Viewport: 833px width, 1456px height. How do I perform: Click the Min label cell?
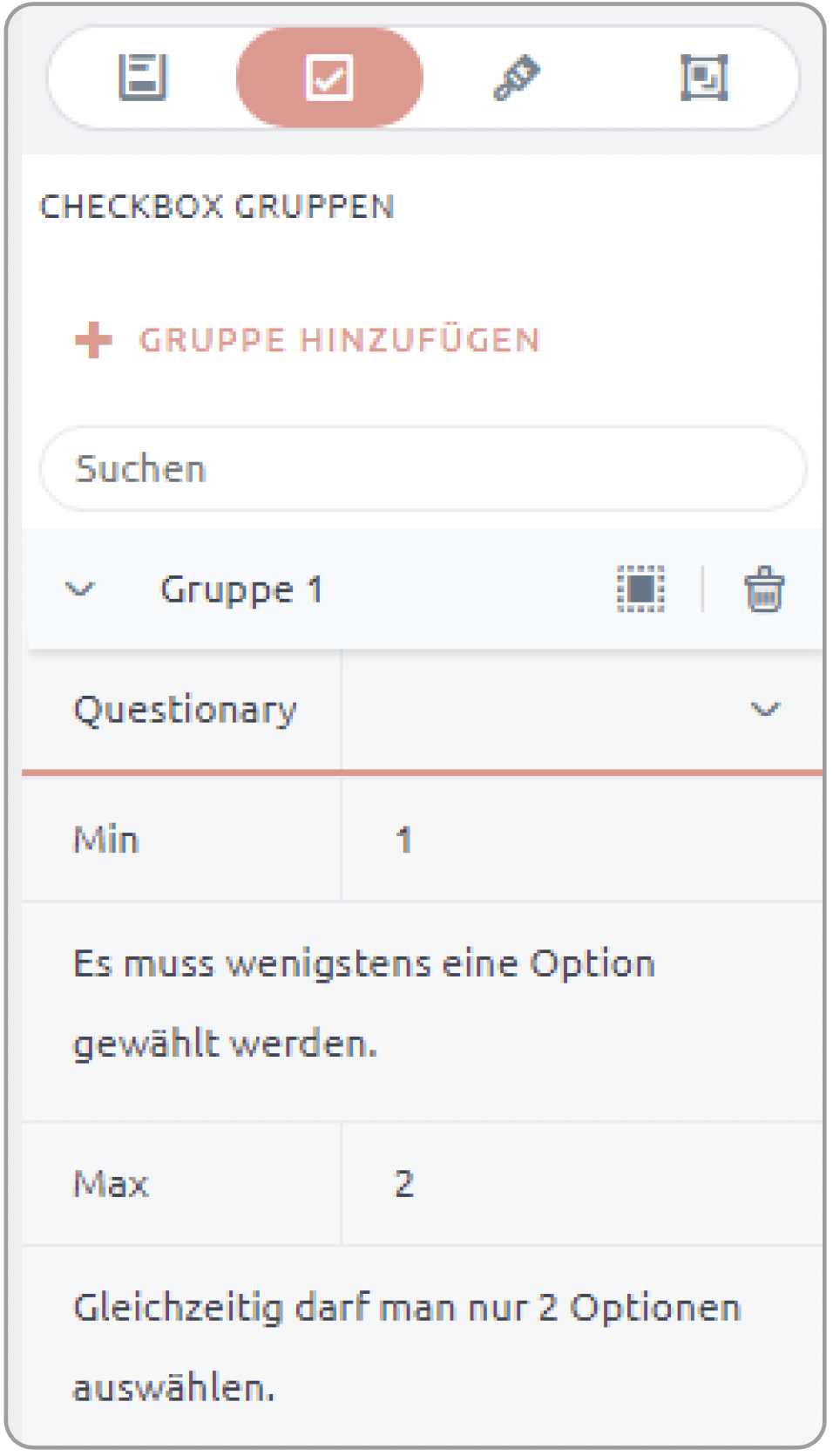coord(181,840)
